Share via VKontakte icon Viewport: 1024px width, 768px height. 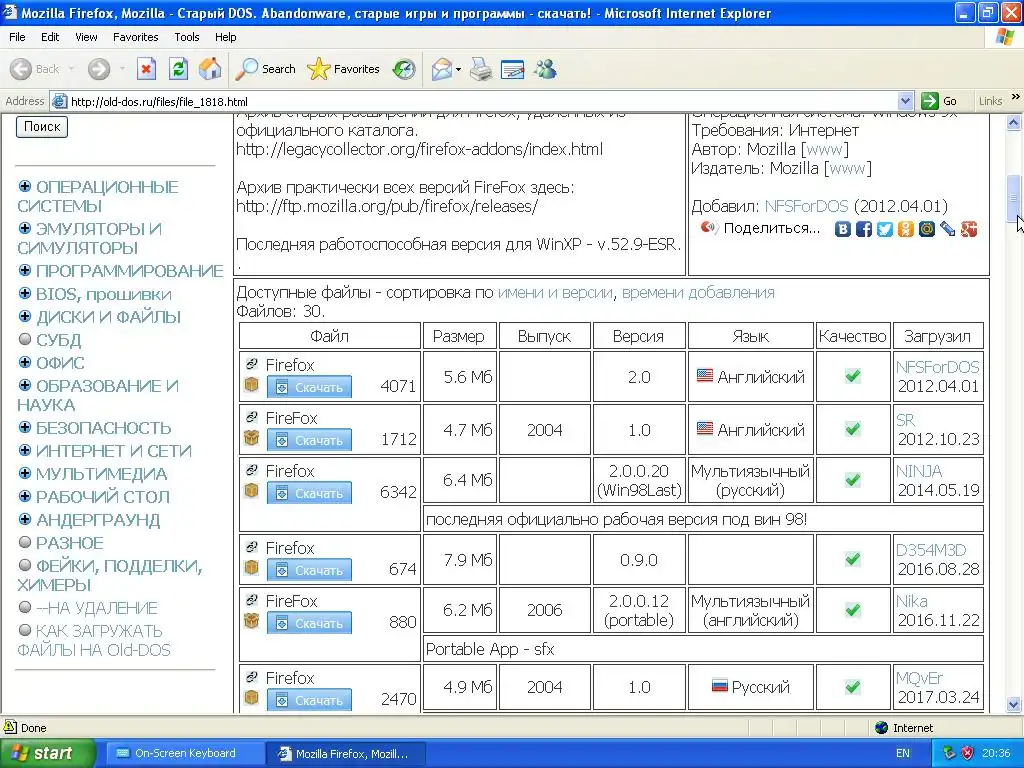(x=843, y=229)
